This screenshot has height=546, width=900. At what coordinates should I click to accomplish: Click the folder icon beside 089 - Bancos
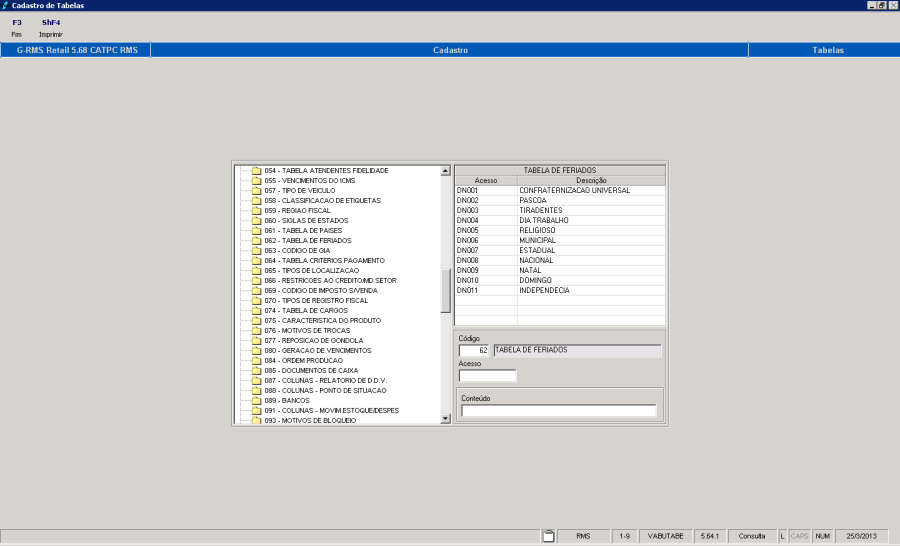256,401
